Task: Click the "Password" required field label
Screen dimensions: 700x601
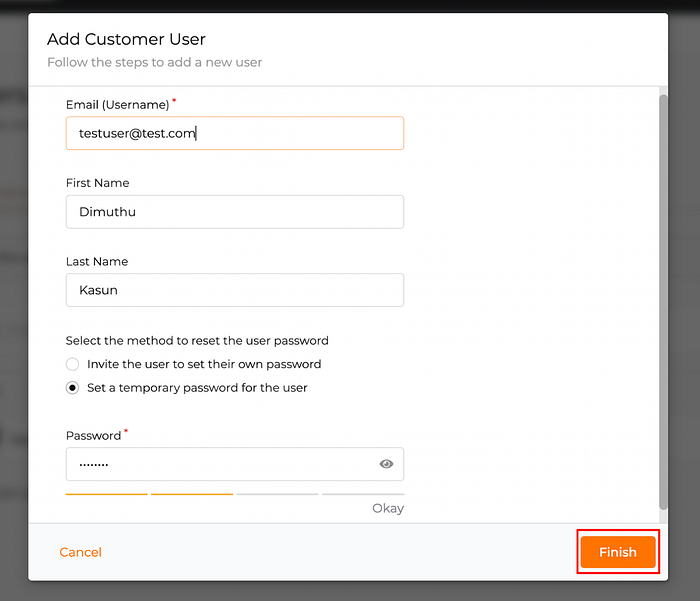Action: click(93, 435)
